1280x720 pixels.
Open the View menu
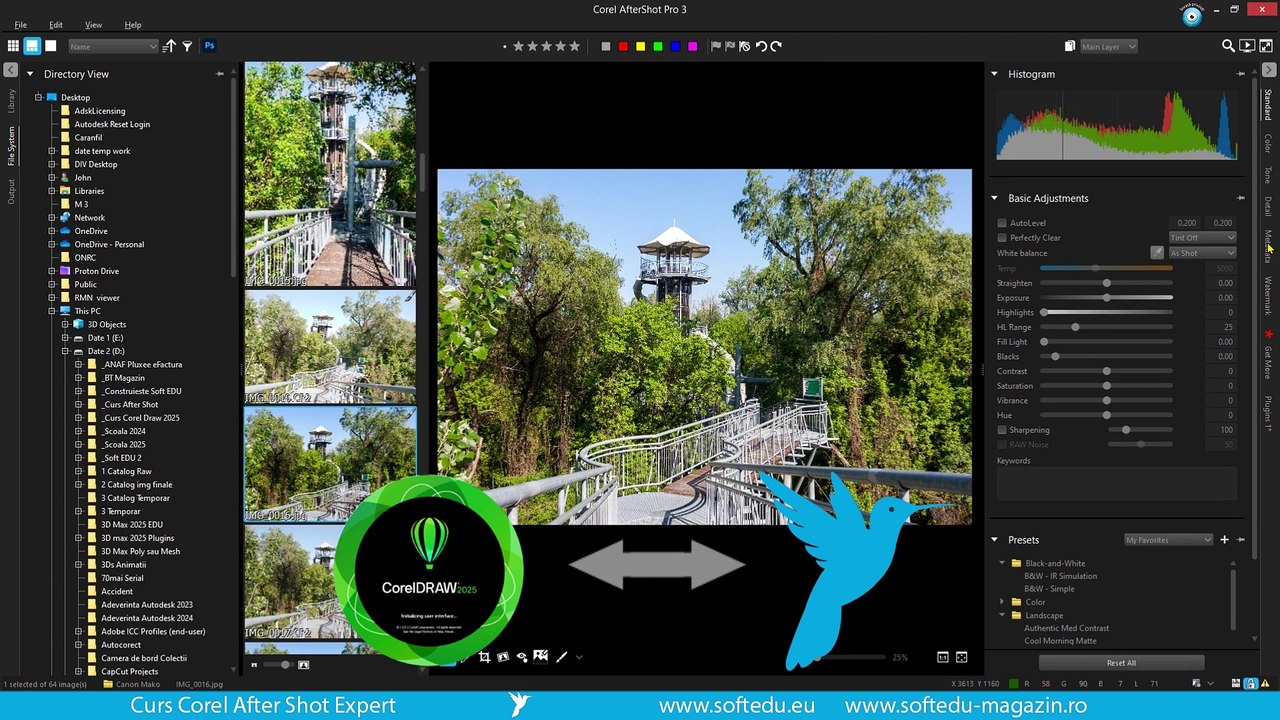[93, 25]
